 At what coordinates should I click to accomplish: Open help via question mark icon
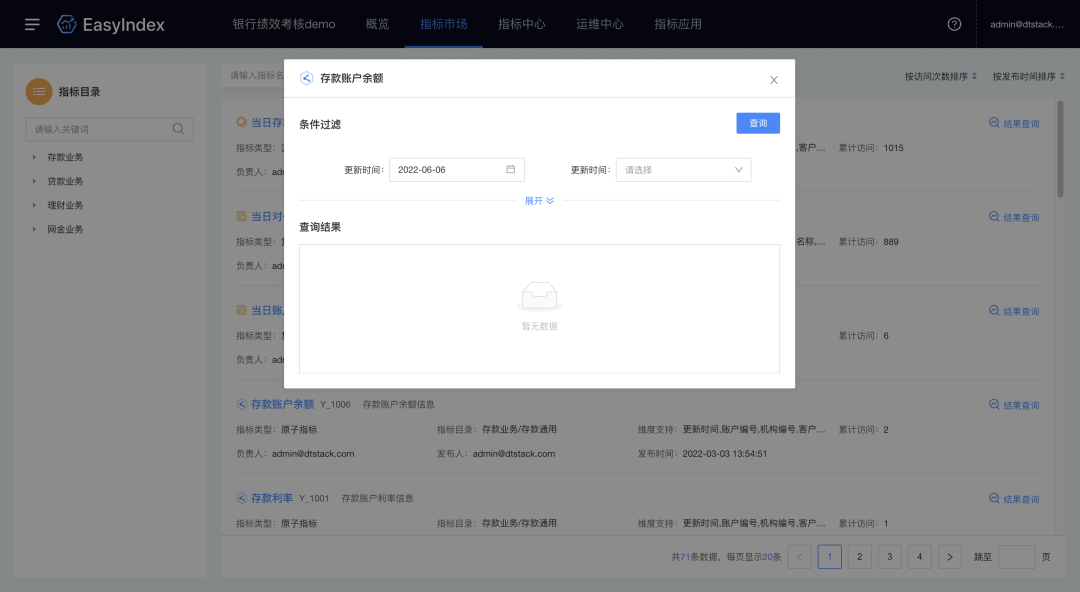pos(954,24)
